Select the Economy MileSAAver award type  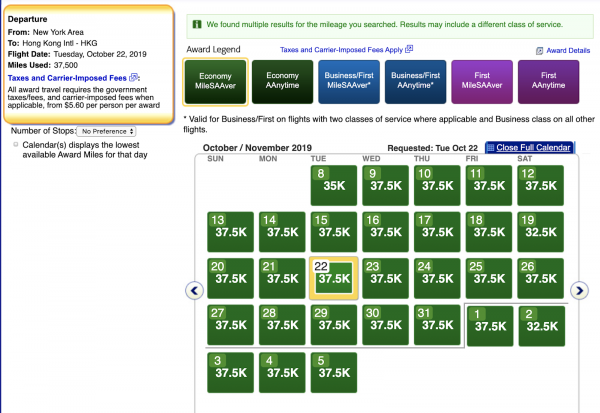coord(214,81)
